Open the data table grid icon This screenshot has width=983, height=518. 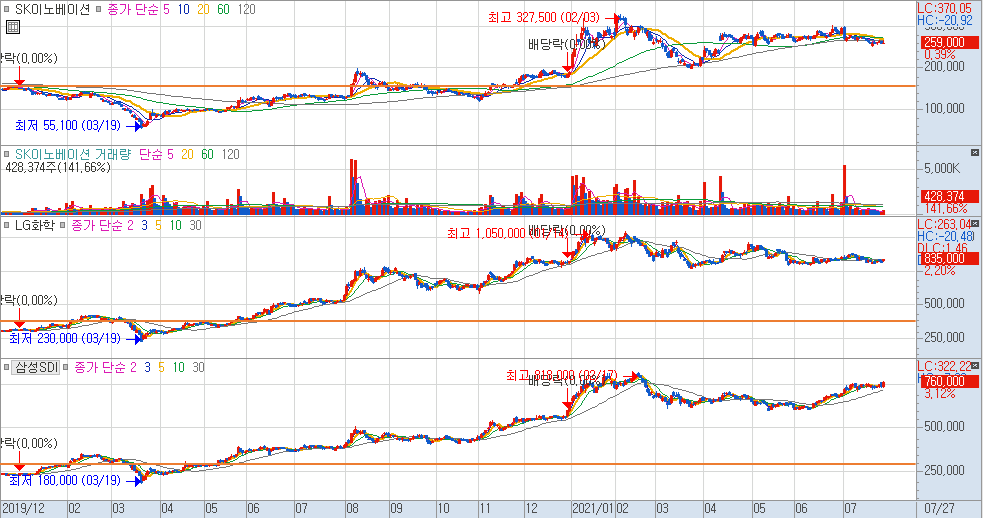point(13,27)
